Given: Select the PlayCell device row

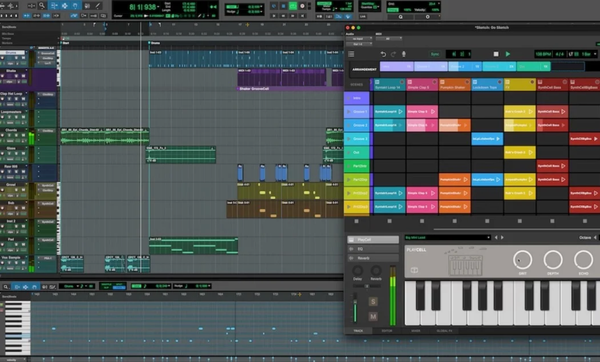Looking at the screenshot, I should pos(373,240).
